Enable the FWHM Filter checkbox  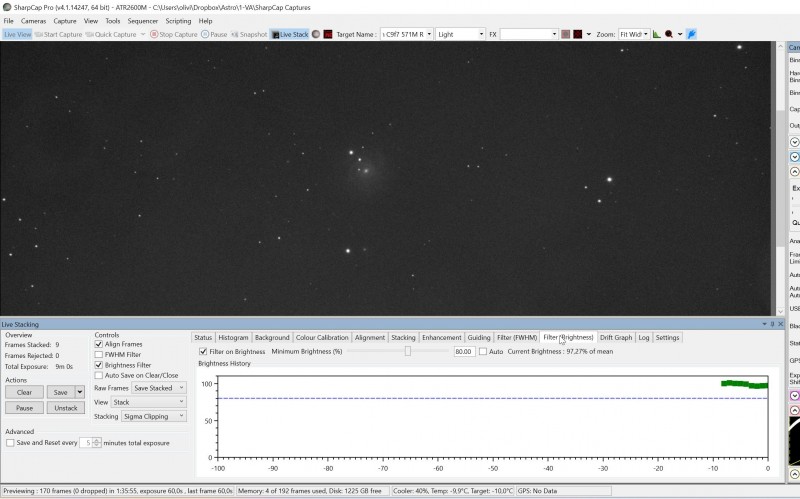pos(98,355)
